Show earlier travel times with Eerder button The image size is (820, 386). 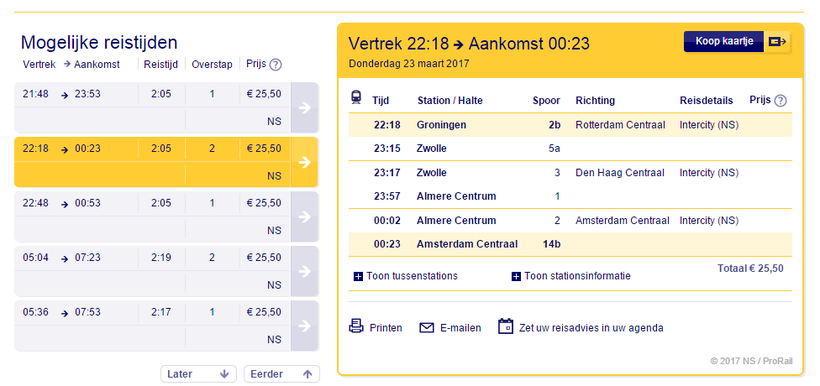(281, 374)
